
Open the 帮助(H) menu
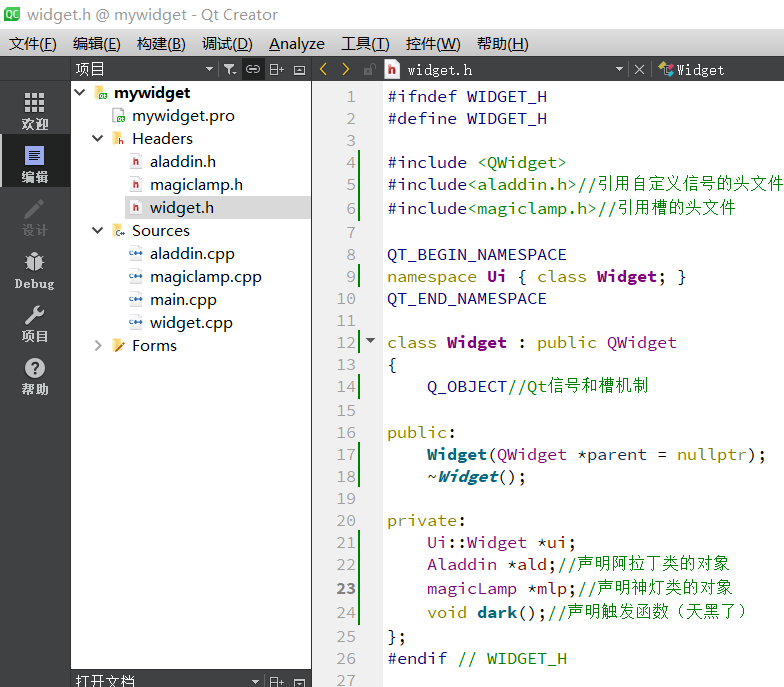[x=502, y=44]
